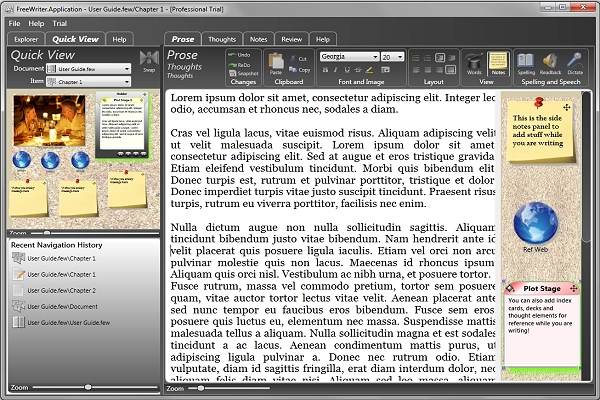Start Dictate with the microphone icon
This screenshot has width=600, height=400.
click(x=575, y=64)
